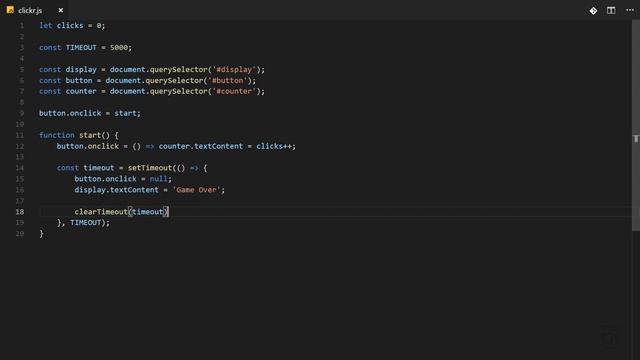Click line number 20 in the gutter
The image size is (640, 360).
(x=20, y=233)
